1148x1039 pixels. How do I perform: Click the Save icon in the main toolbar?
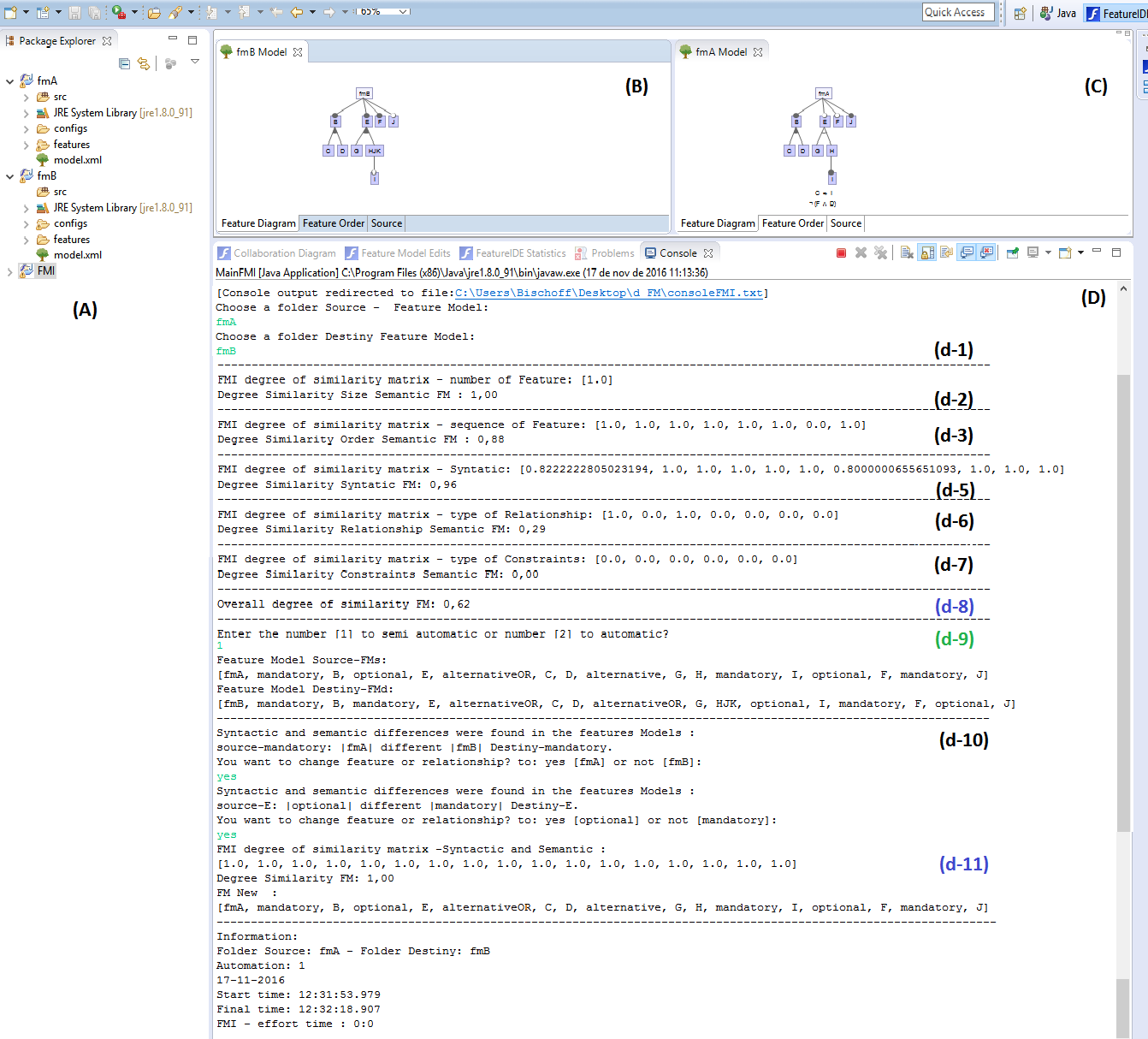tap(75, 12)
